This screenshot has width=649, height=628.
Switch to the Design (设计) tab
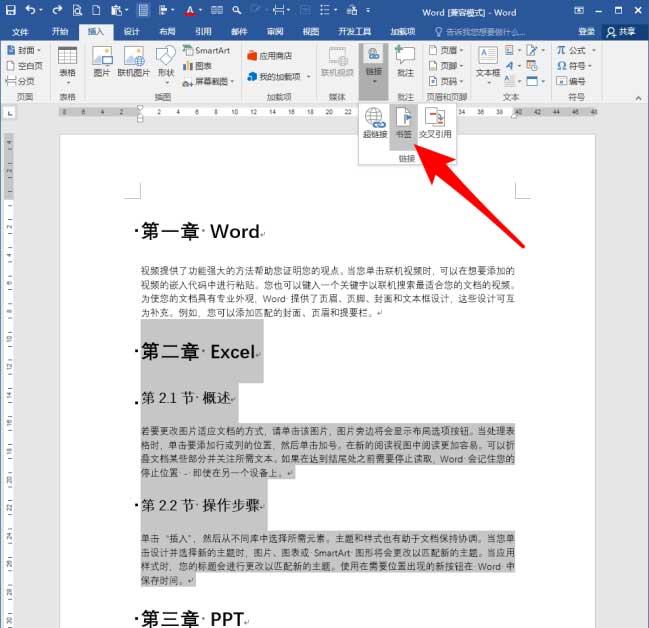131,31
